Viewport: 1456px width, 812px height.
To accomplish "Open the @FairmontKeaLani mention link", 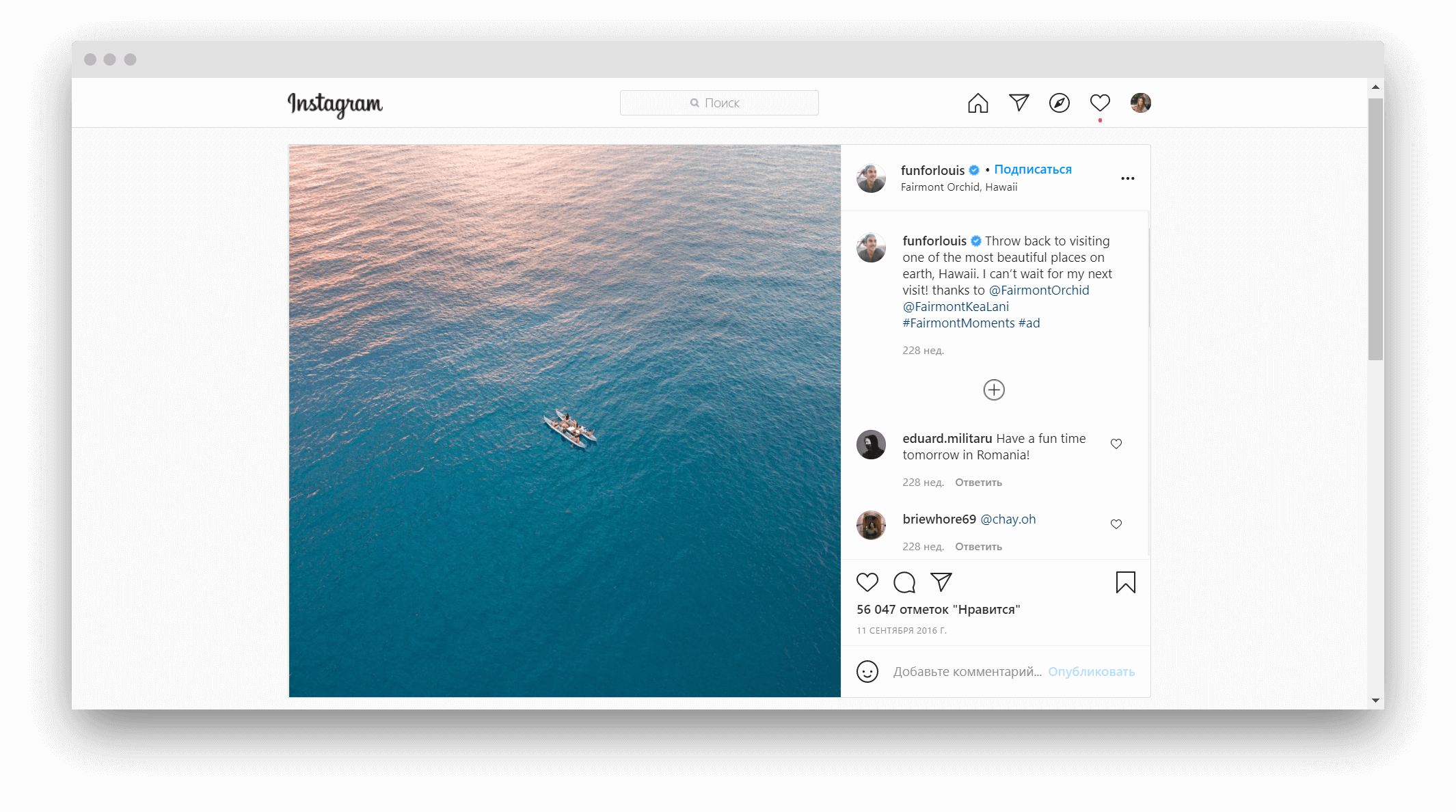I will 955,307.
